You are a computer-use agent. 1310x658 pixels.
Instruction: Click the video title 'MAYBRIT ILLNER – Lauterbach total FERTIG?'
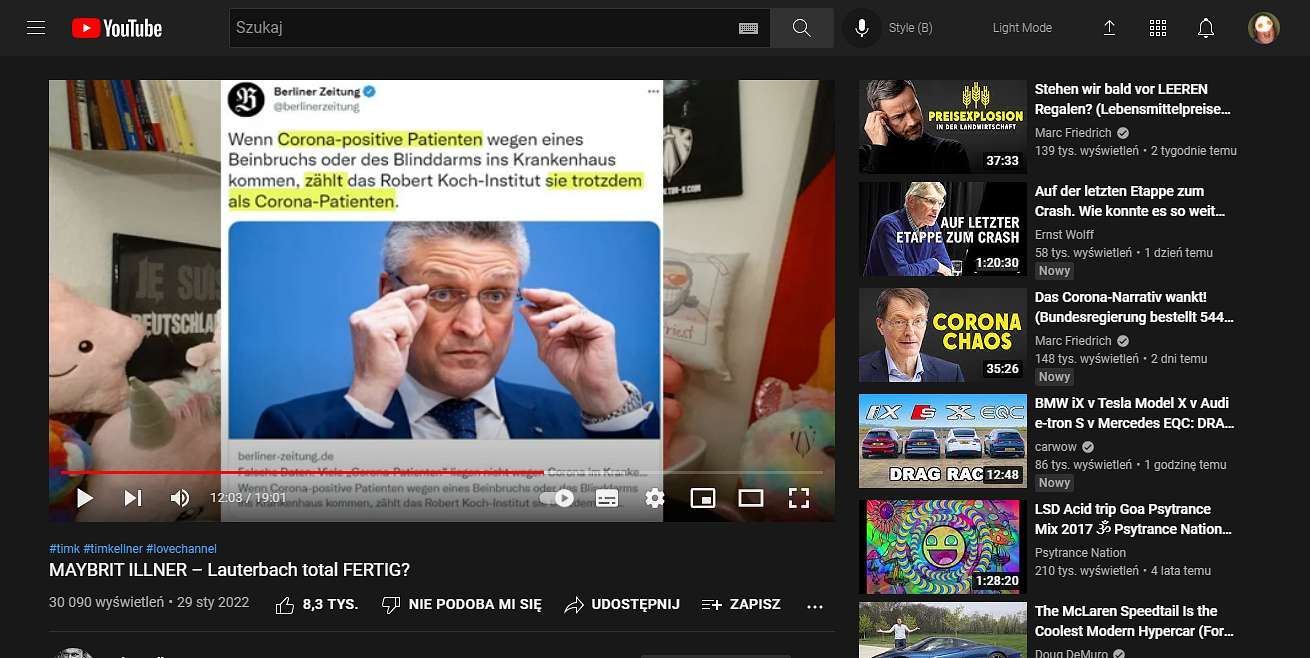(230, 570)
